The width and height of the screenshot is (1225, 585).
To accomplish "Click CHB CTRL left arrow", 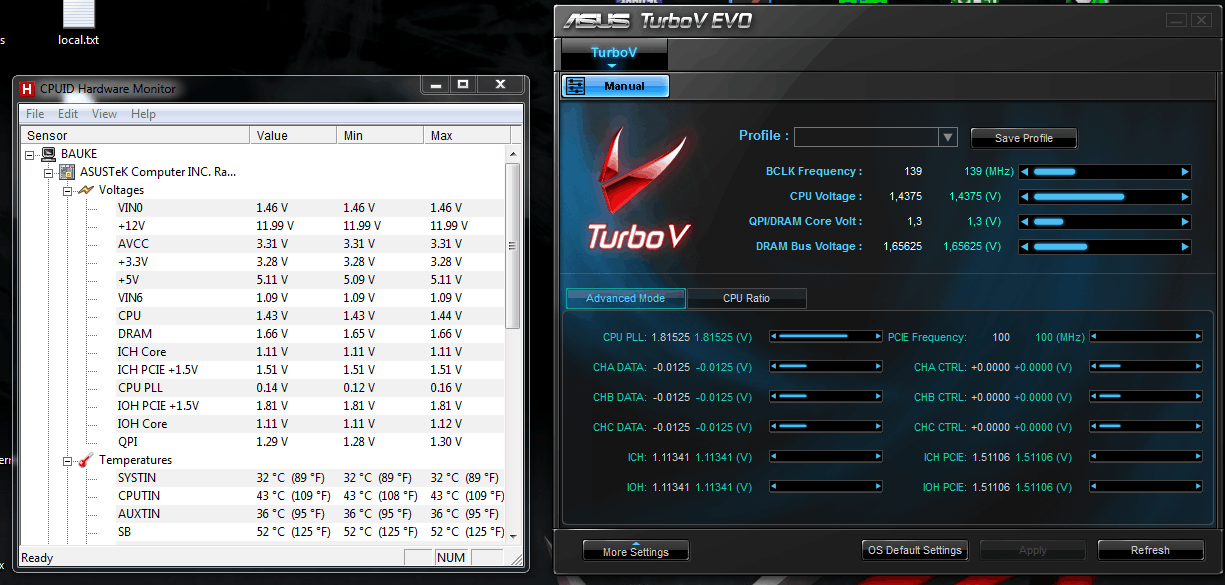I will (1094, 397).
